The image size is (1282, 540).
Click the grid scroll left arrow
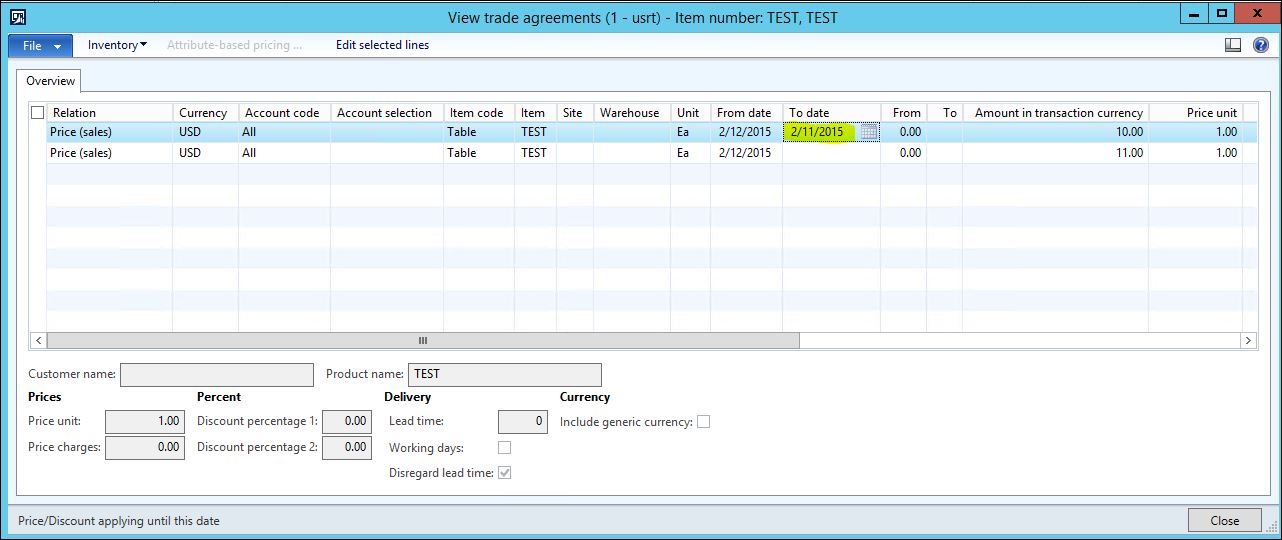click(38, 341)
